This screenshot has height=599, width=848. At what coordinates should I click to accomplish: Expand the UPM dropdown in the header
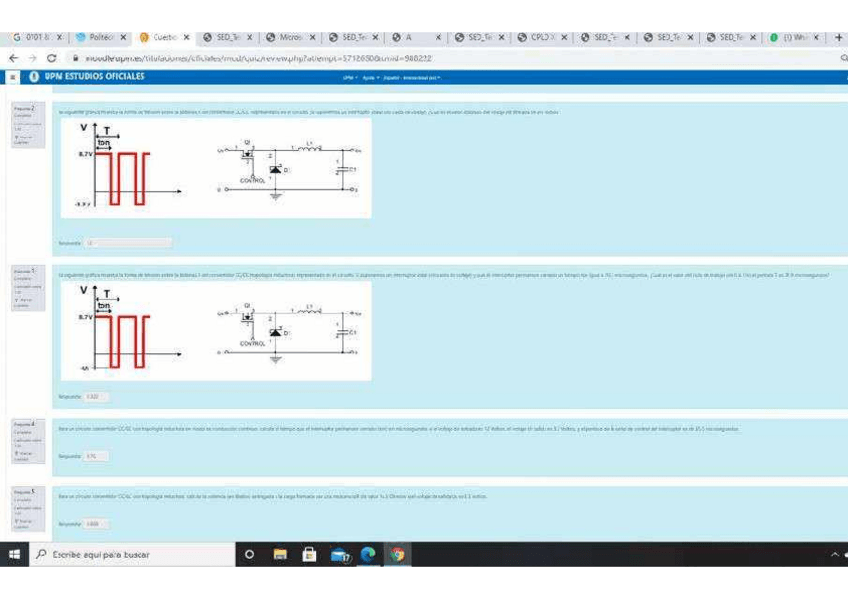(349, 77)
